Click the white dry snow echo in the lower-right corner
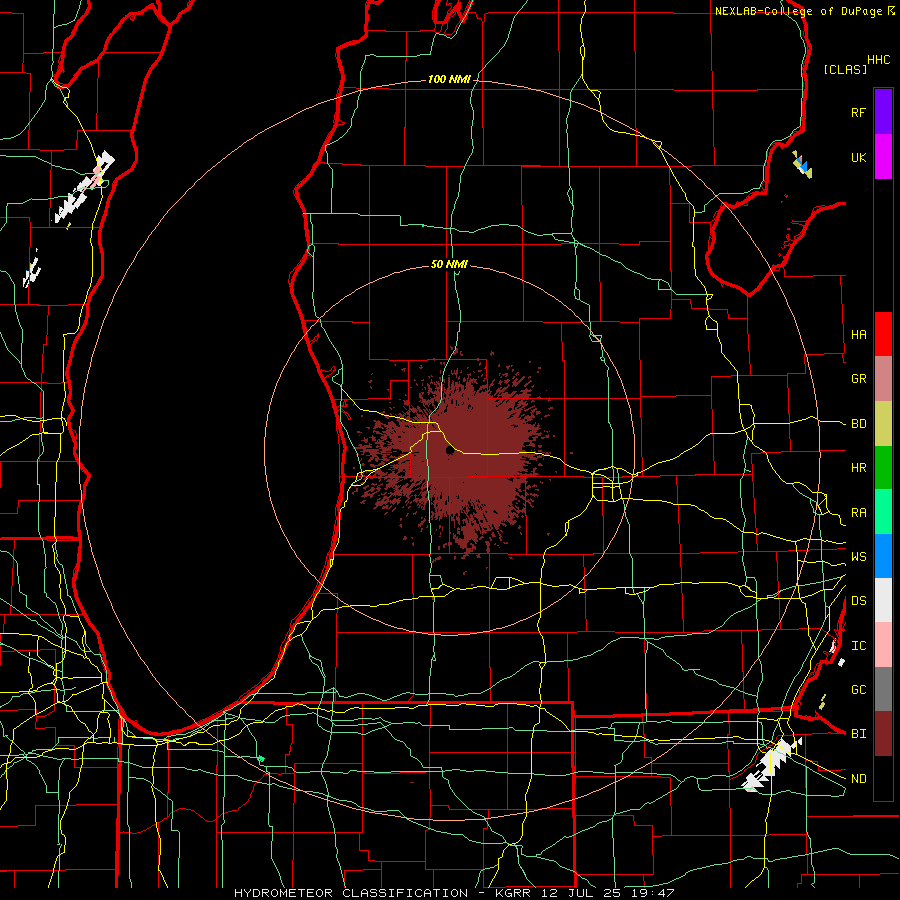 [x=772, y=763]
